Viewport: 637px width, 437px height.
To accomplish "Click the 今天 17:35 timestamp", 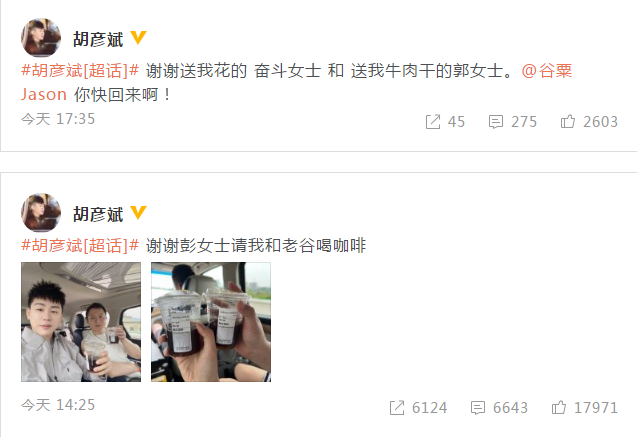I will pos(58,119).
